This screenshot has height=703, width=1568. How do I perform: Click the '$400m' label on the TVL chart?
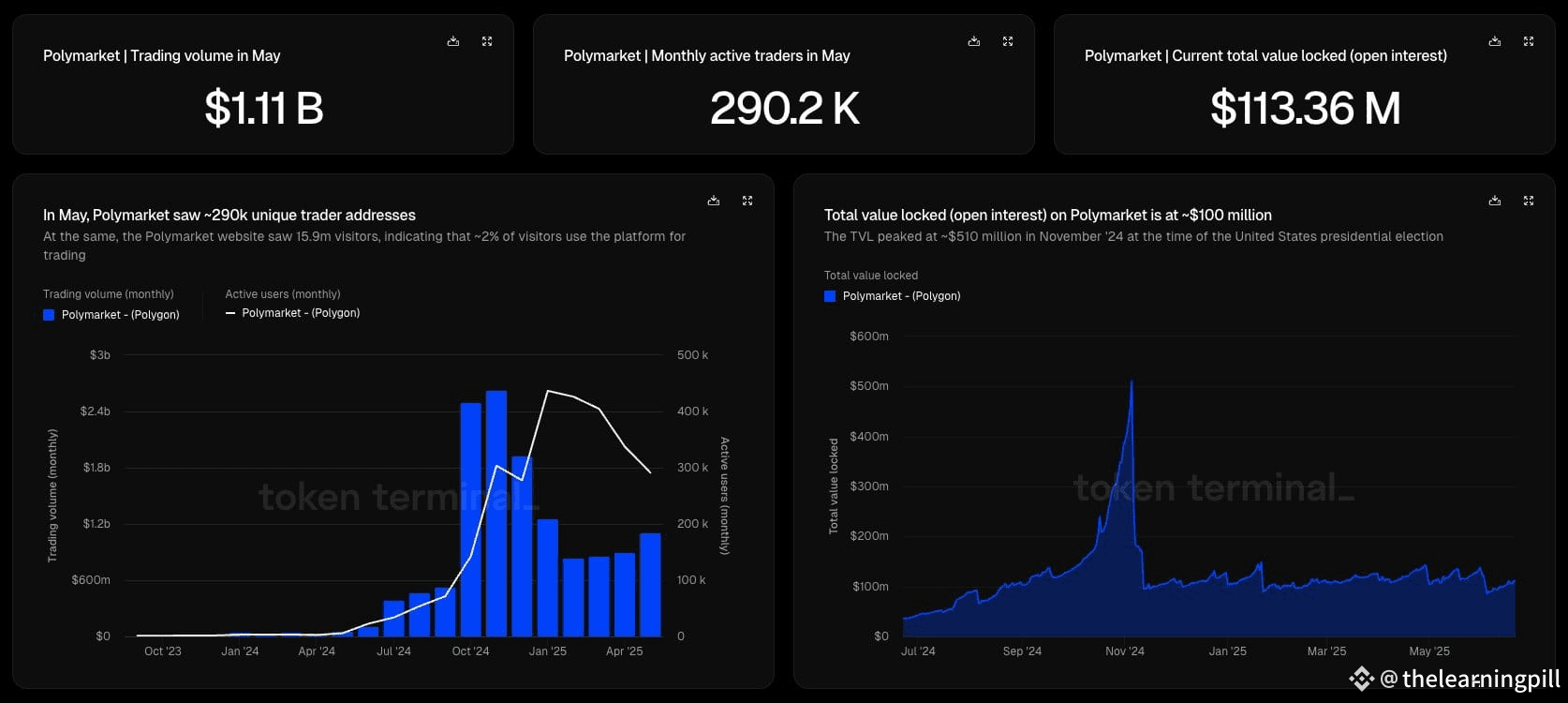[869, 437]
